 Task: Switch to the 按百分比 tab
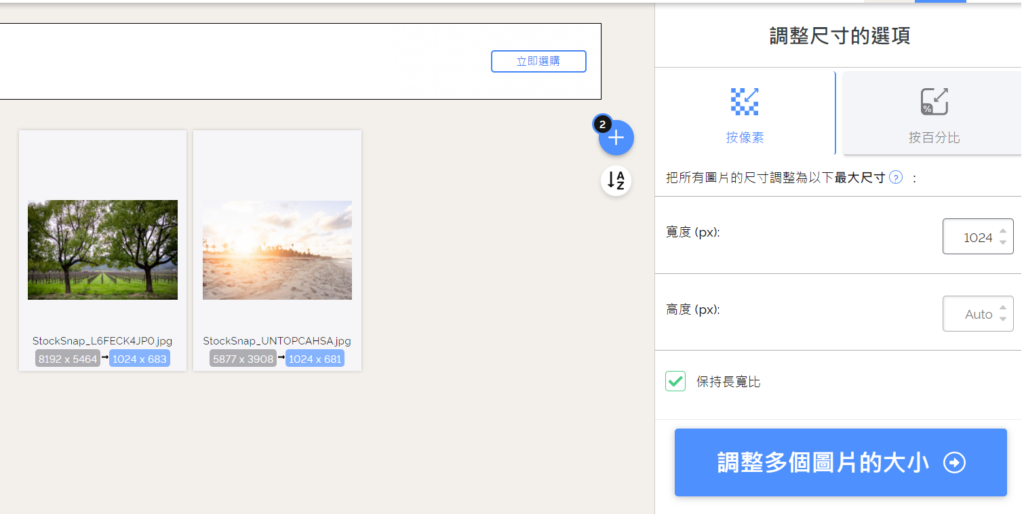click(933, 113)
